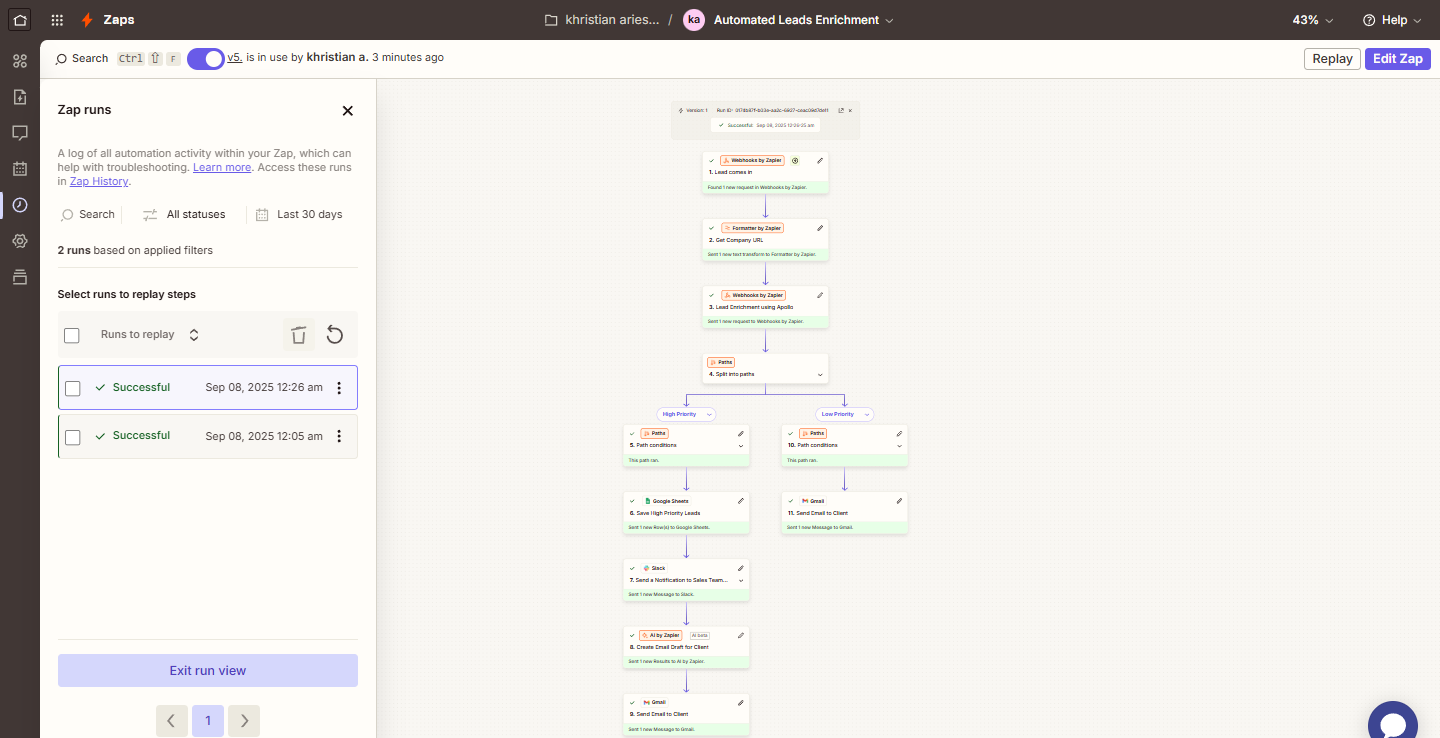Search runs in the Zap runs panel
This screenshot has height=738, width=1440.
pyautogui.click(x=88, y=214)
